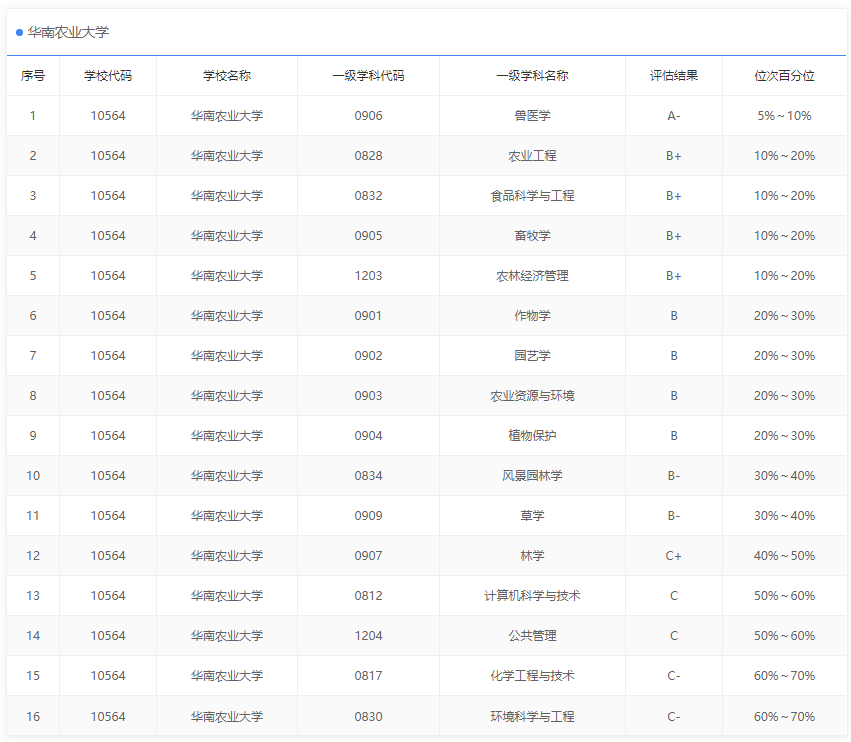Image resolution: width=851 pixels, height=742 pixels.
Task: Click row number 1
Action: (x=33, y=116)
